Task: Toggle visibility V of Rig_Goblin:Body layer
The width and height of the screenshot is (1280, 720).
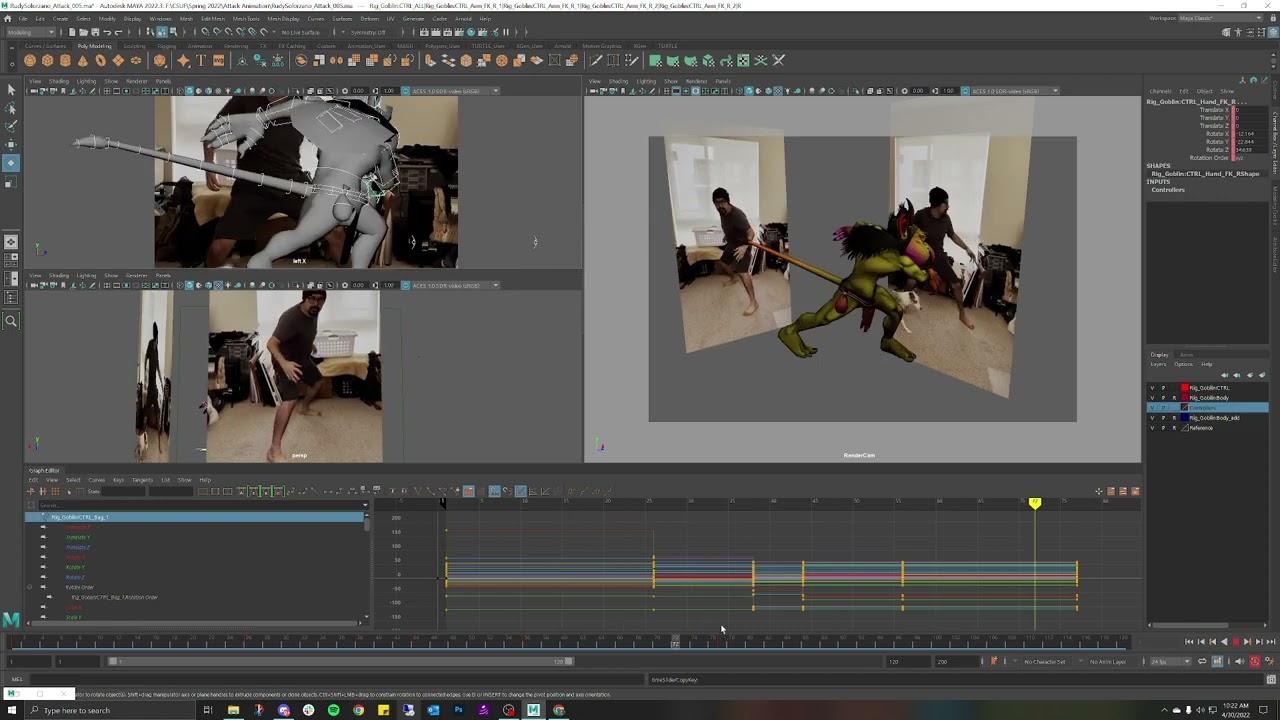Action: (x=1152, y=398)
